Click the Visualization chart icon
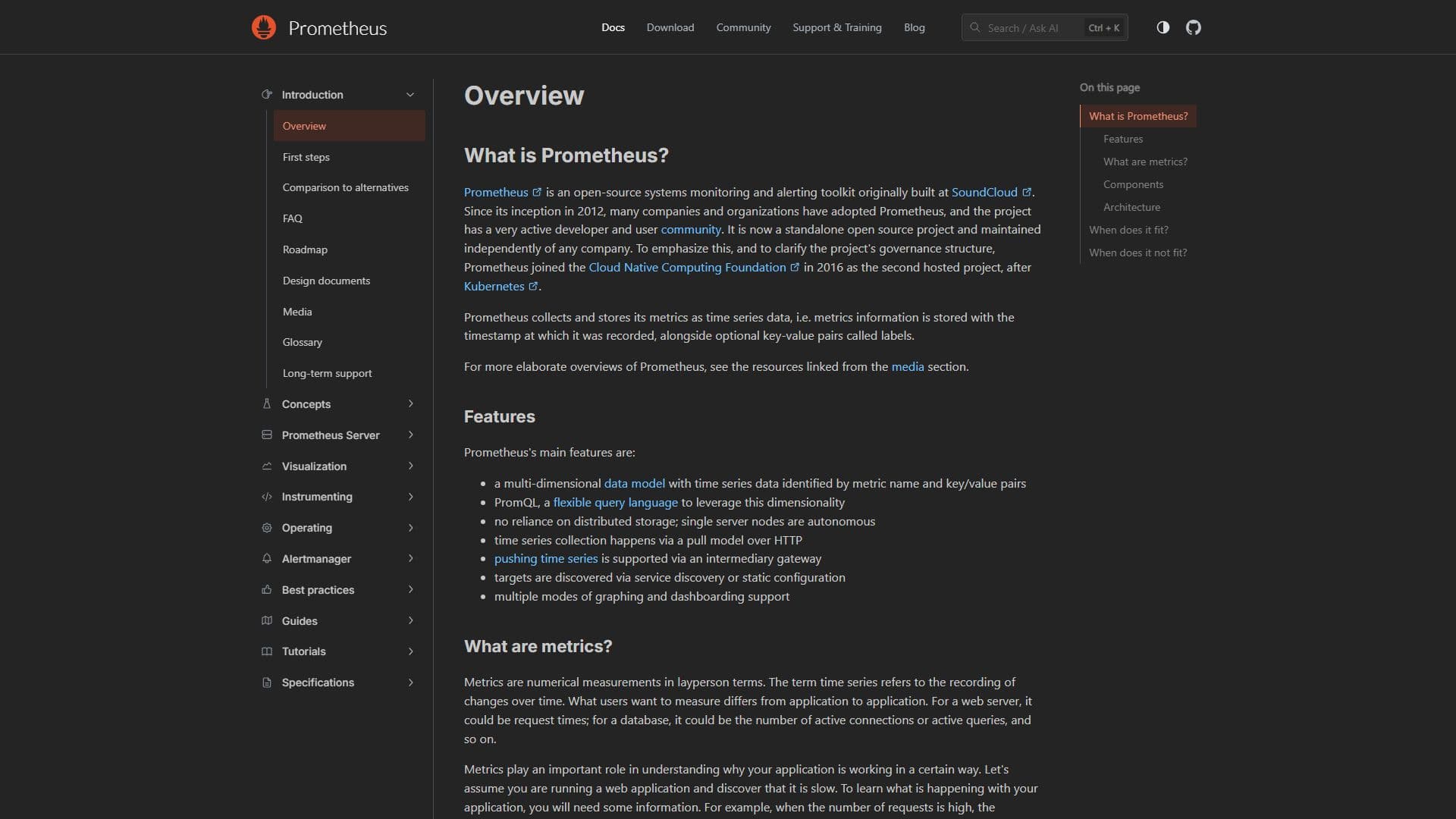The image size is (1456, 819). [267, 466]
